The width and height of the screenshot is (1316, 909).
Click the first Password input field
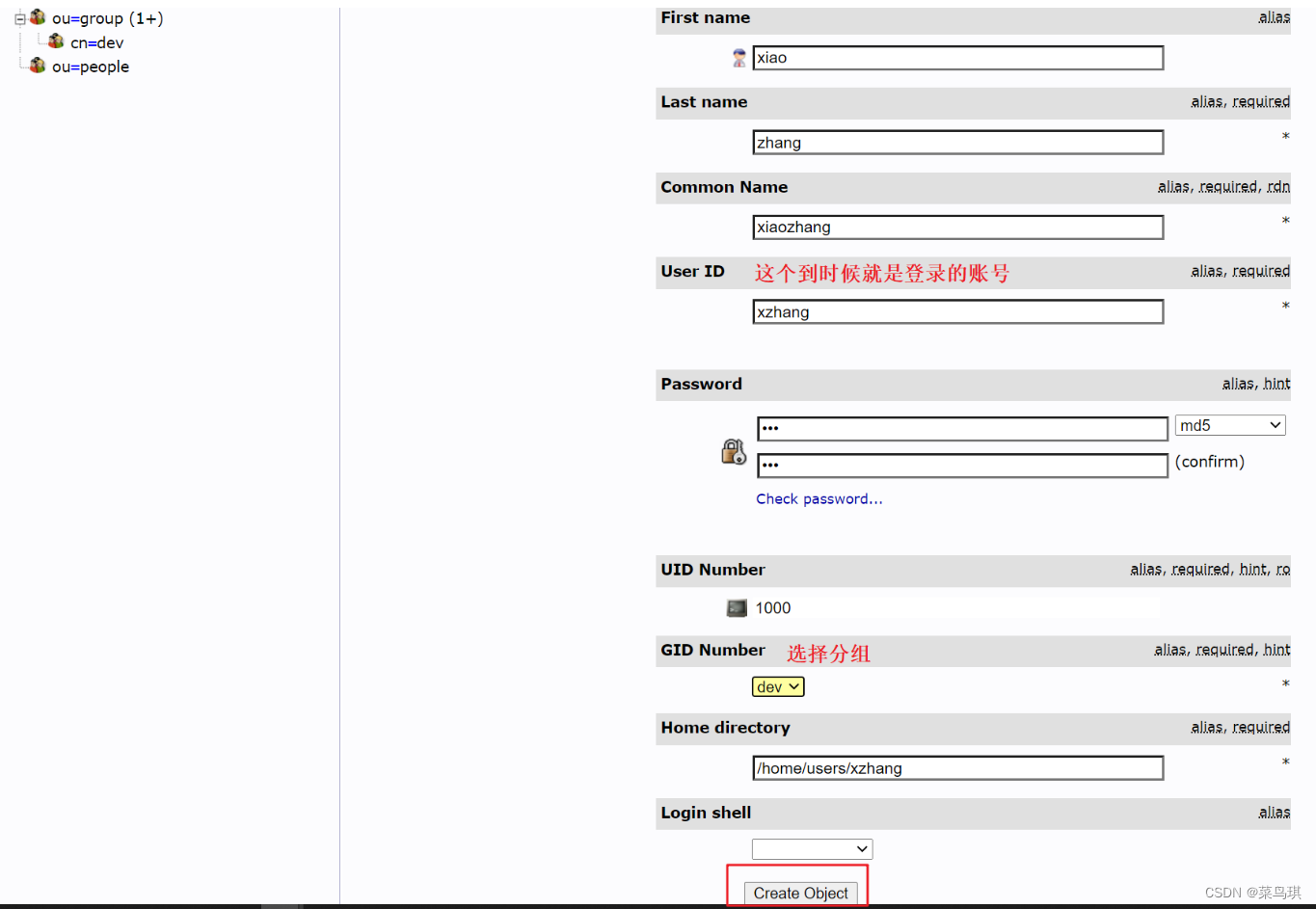(962, 428)
